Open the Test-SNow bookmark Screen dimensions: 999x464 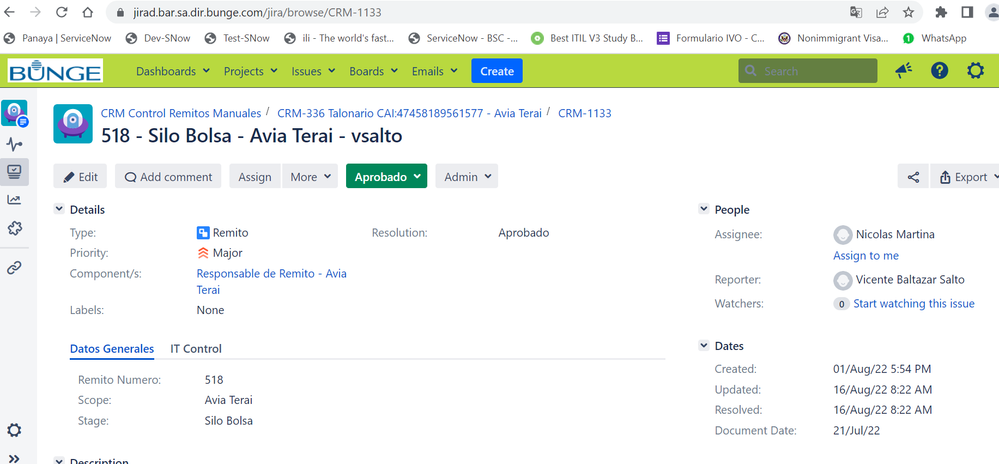coord(237,38)
